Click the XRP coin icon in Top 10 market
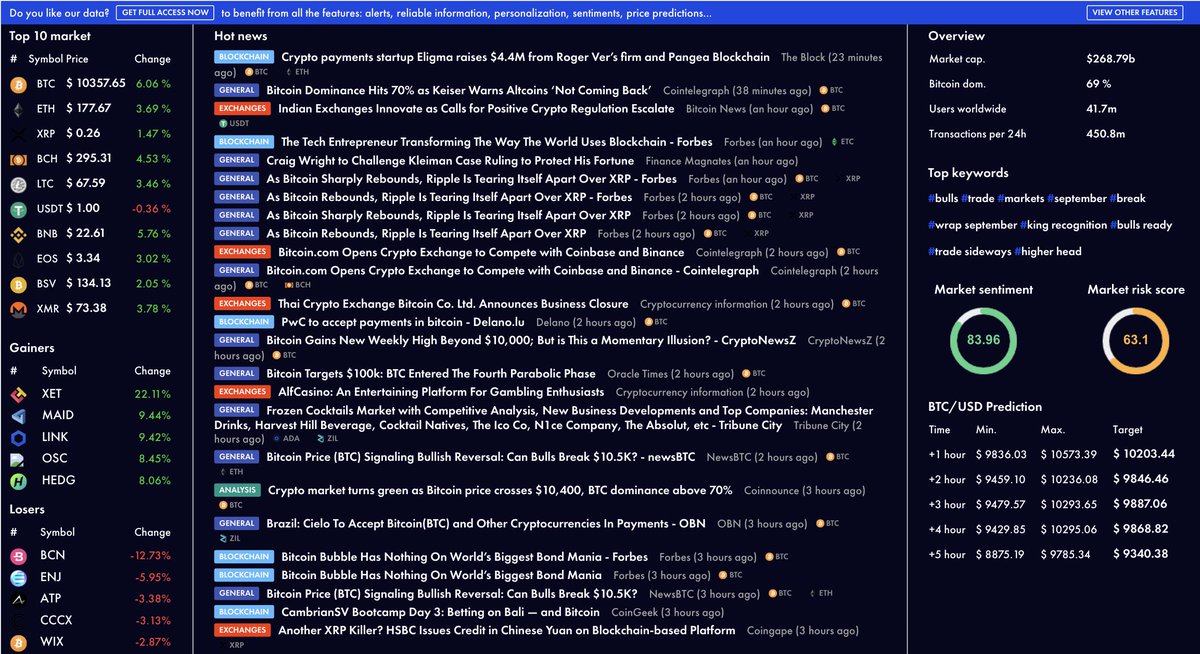 coord(18,134)
